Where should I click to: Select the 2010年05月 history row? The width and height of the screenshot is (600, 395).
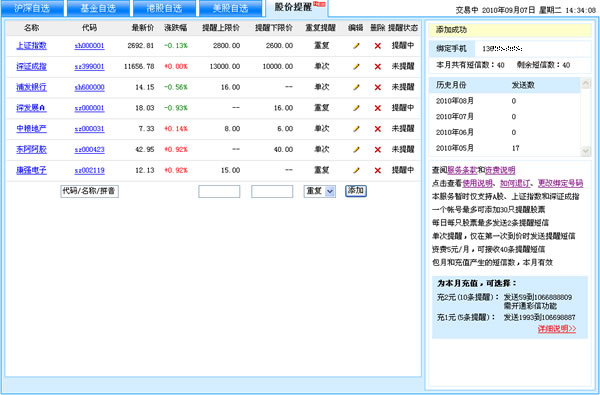(505, 148)
